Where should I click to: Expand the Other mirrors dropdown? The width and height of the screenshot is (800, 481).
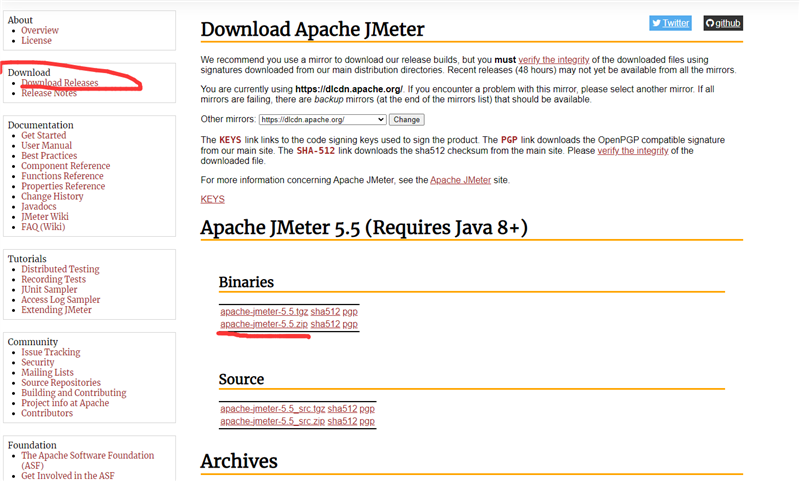(x=322, y=119)
